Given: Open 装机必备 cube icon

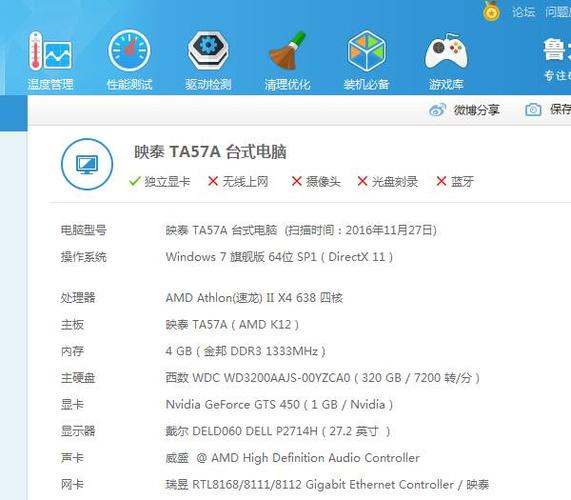Looking at the screenshot, I should coord(366,51).
